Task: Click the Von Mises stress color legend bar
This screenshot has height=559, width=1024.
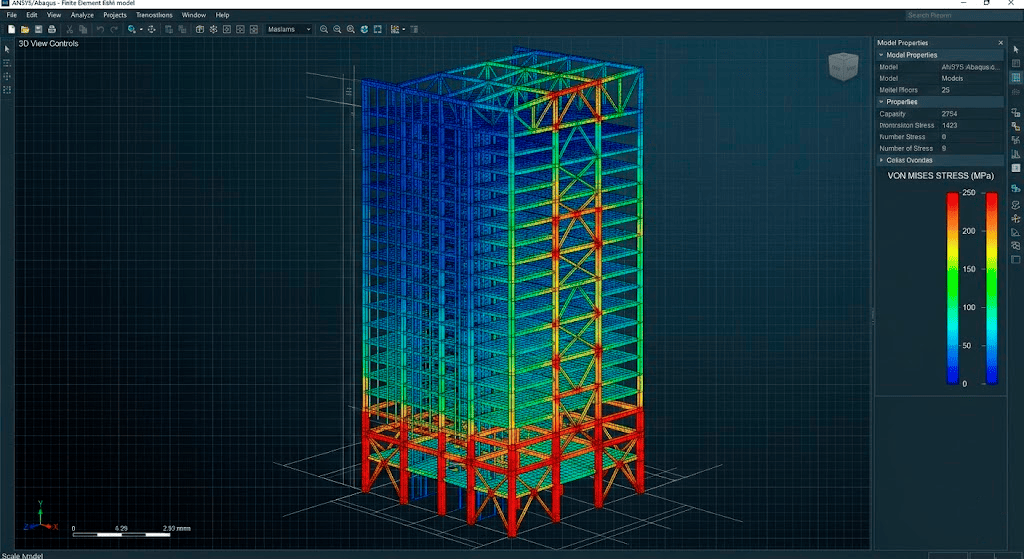Action: [953, 288]
